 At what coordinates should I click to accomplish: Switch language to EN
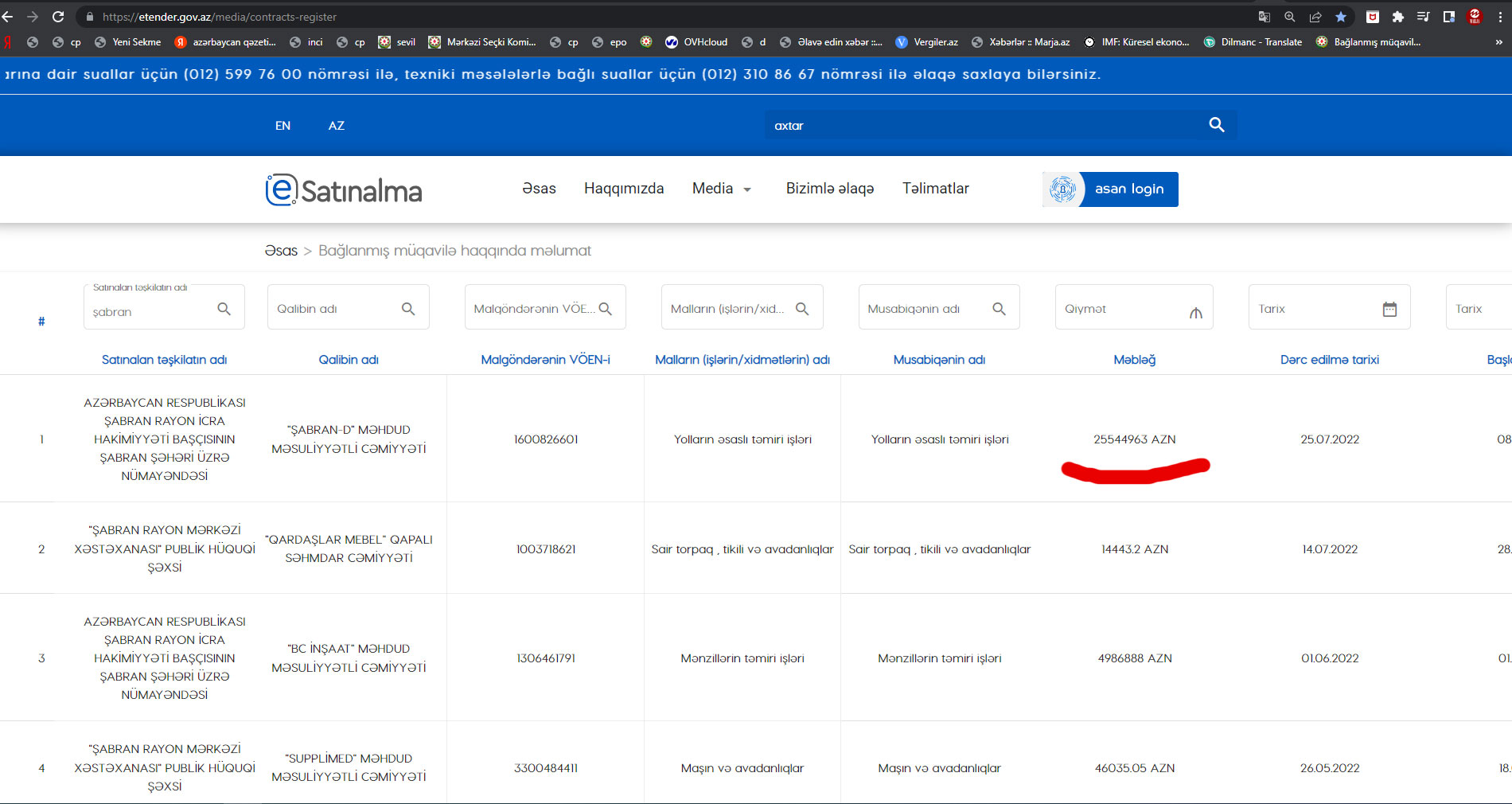[x=283, y=126]
